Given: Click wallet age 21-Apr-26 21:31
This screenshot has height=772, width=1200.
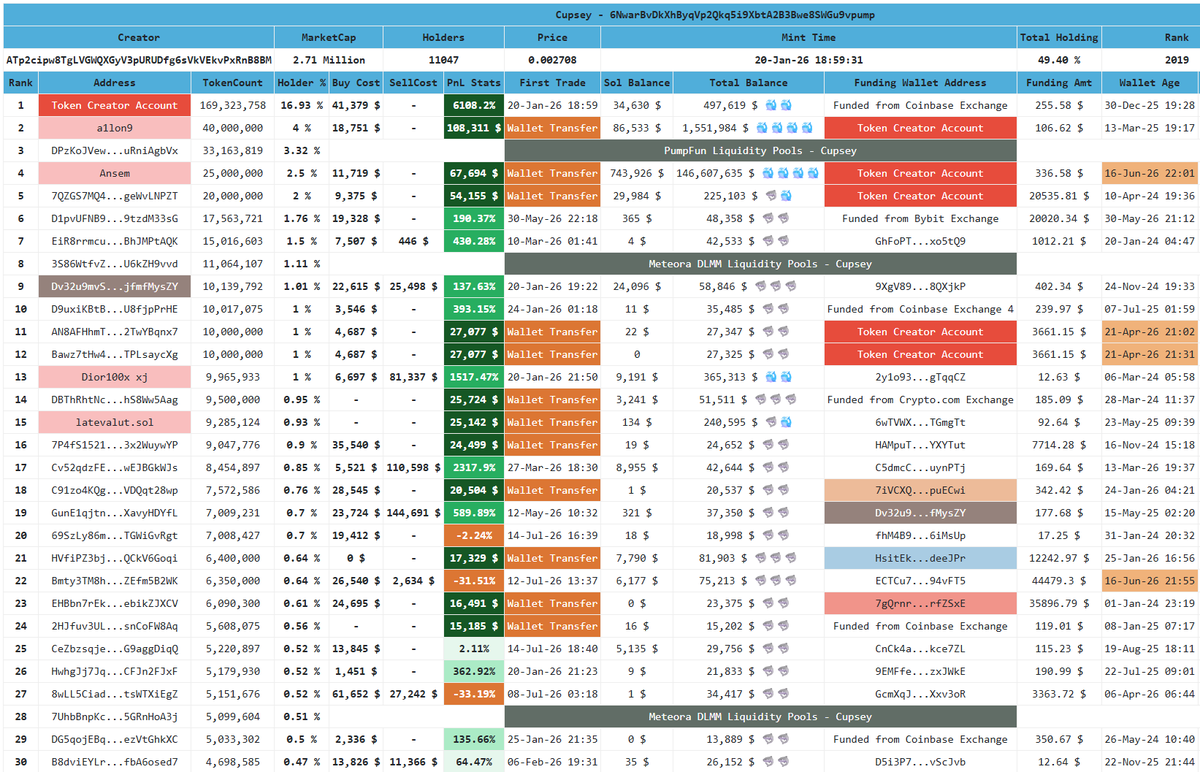Looking at the screenshot, I should point(1150,354).
